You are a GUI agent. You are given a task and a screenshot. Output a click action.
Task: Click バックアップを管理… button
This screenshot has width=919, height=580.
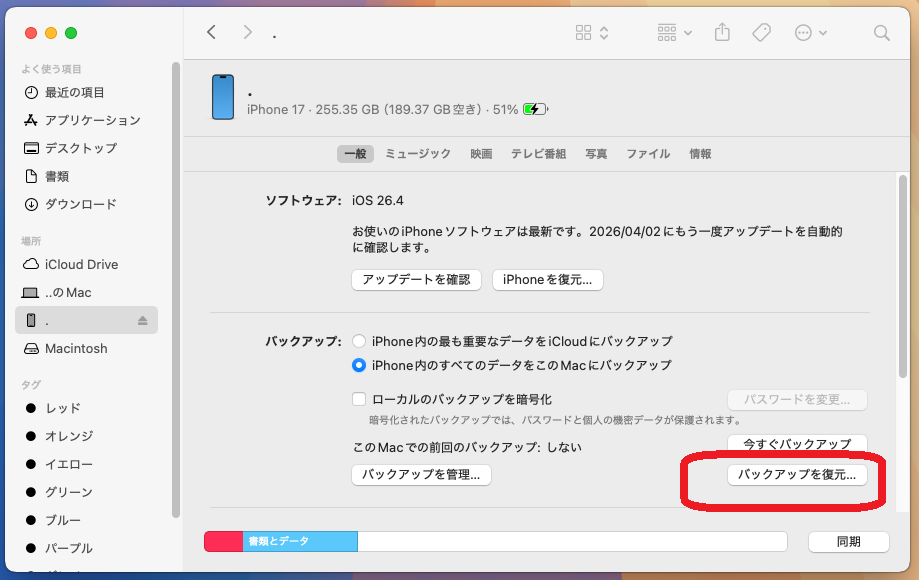[421, 475]
